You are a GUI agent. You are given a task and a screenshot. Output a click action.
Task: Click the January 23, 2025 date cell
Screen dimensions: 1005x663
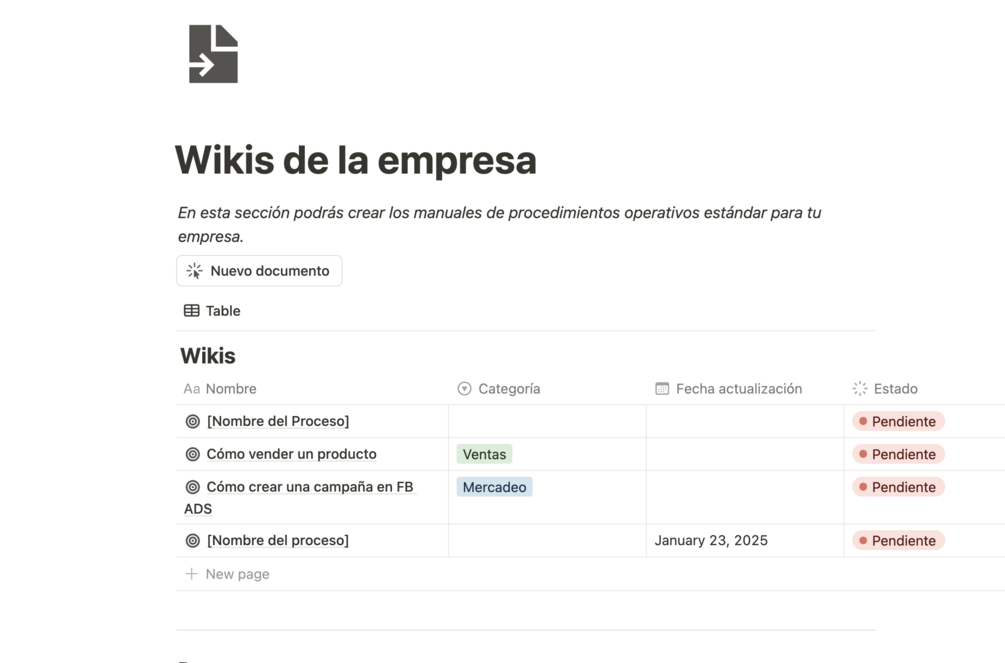(x=711, y=541)
